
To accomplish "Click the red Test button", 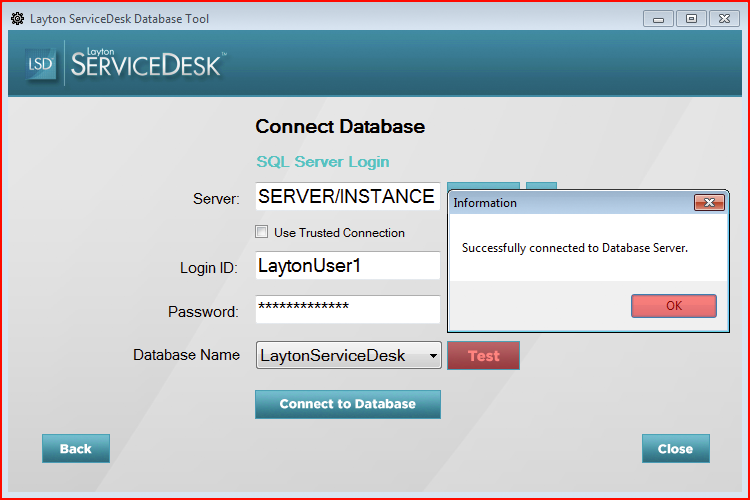I will [x=484, y=356].
